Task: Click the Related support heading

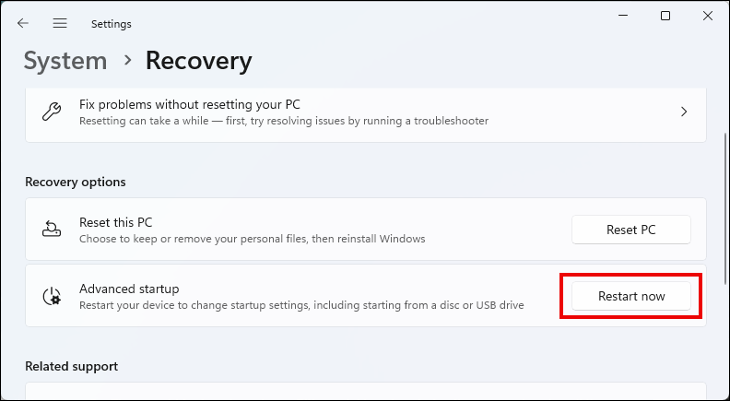Action: (x=71, y=366)
